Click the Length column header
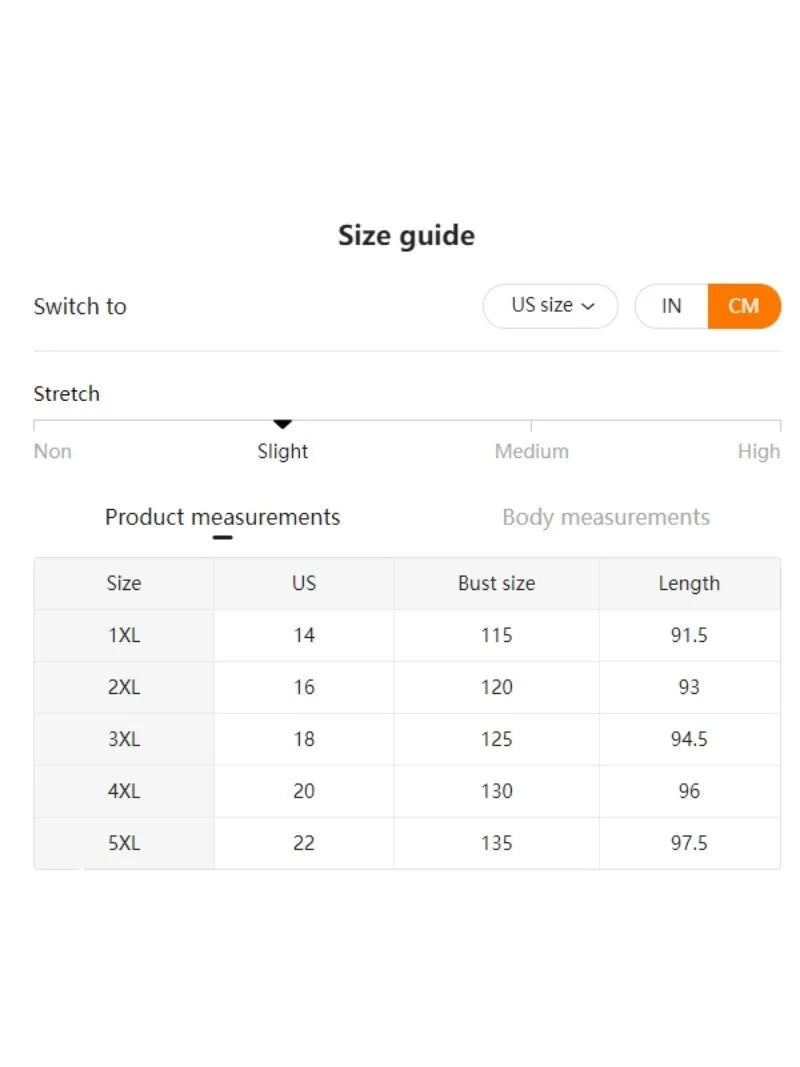 (689, 584)
